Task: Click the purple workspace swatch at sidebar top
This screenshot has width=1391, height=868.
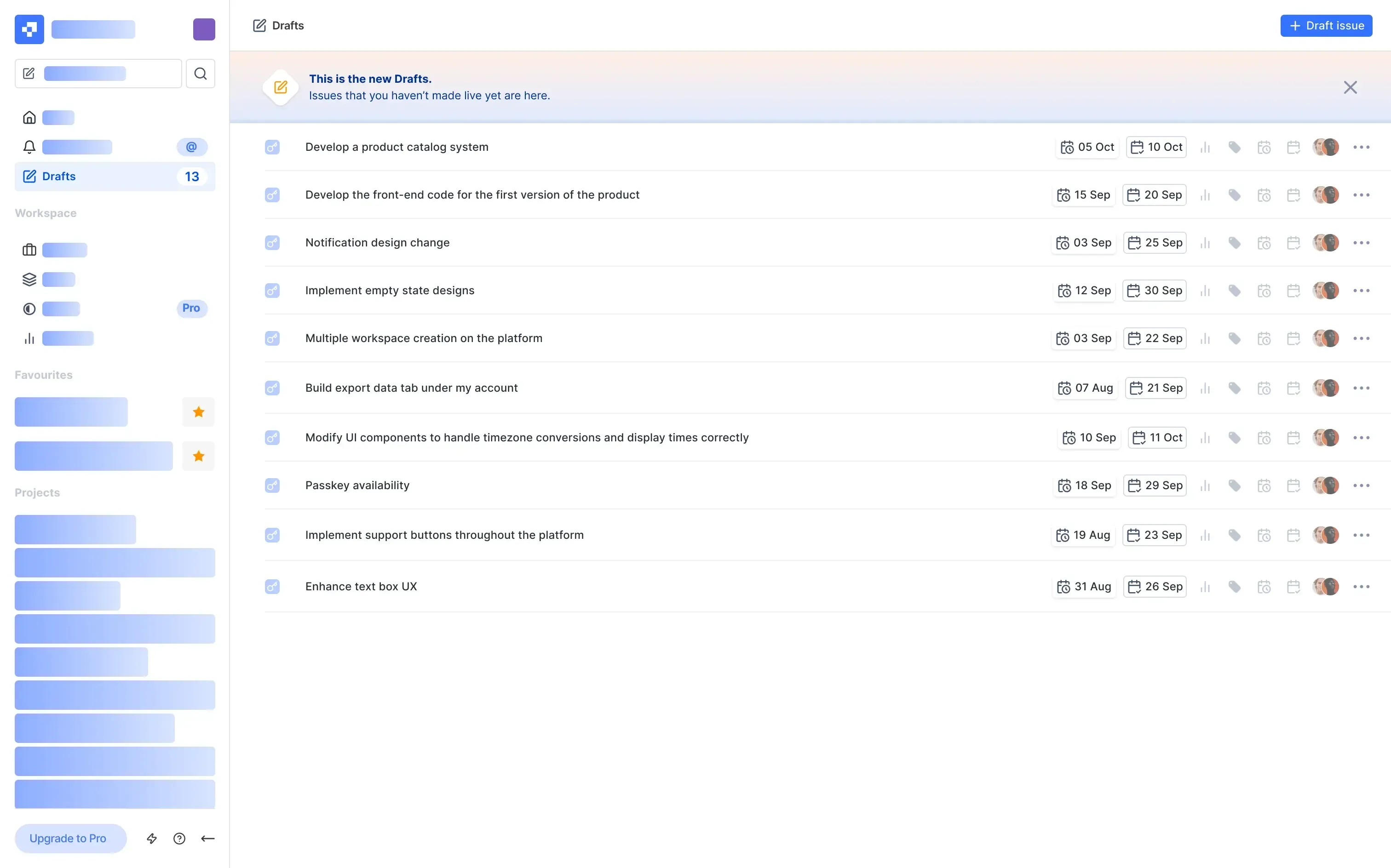Action: tap(204, 29)
